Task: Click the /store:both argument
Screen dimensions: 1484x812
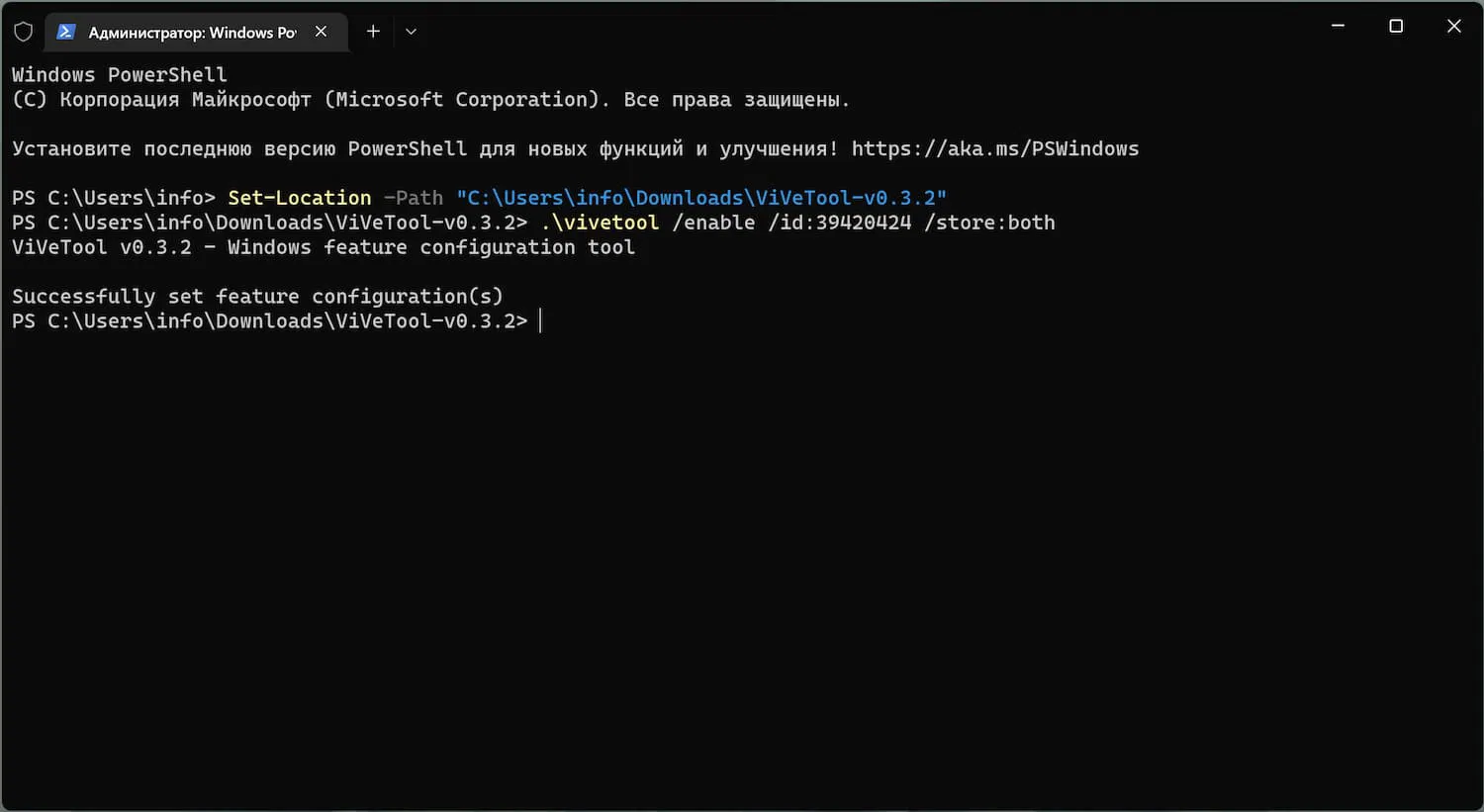Action: 989,223
